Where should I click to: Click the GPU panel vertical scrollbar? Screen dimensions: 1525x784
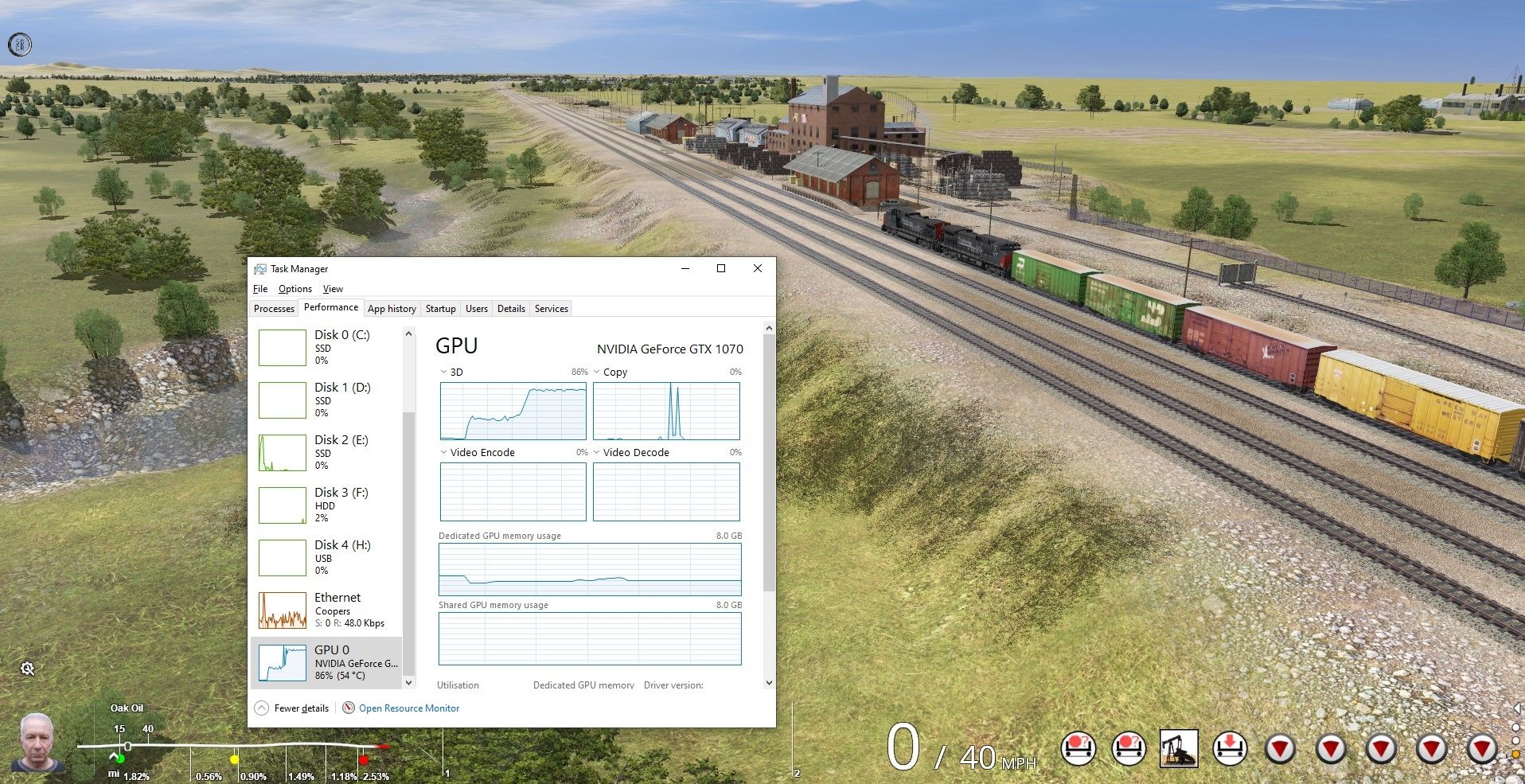tap(768, 462)
